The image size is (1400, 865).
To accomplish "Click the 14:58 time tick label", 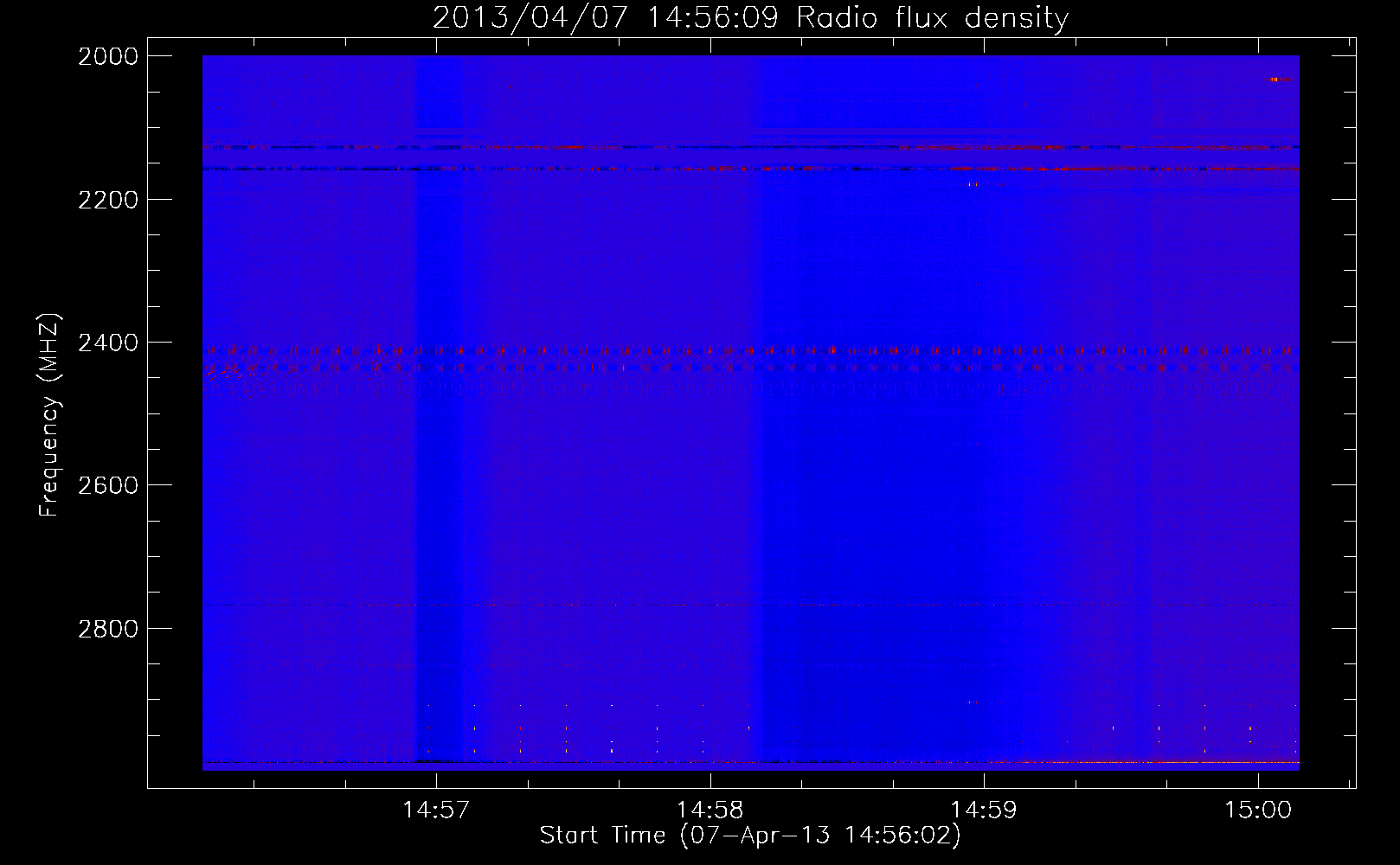I will tap(710, 811).
